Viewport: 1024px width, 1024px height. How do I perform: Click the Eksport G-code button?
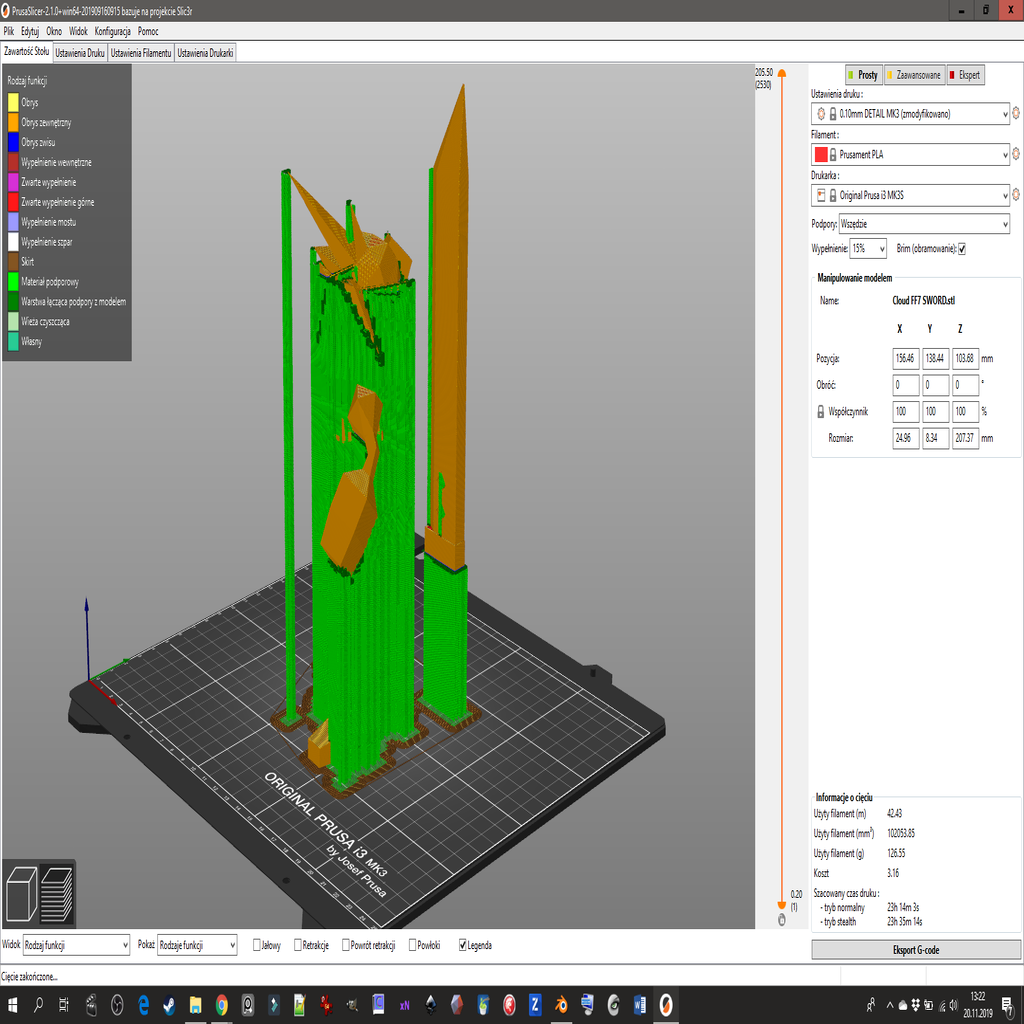point(915,950)
